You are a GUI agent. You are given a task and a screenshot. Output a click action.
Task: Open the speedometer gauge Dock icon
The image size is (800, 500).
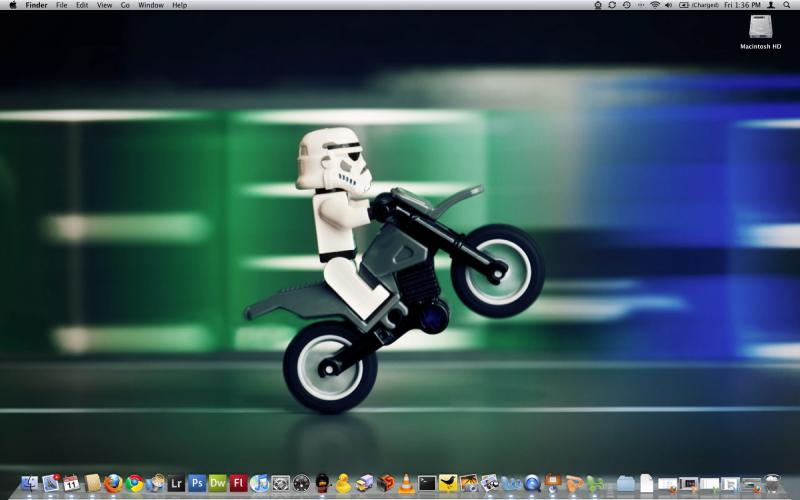[x=302, y=483]
